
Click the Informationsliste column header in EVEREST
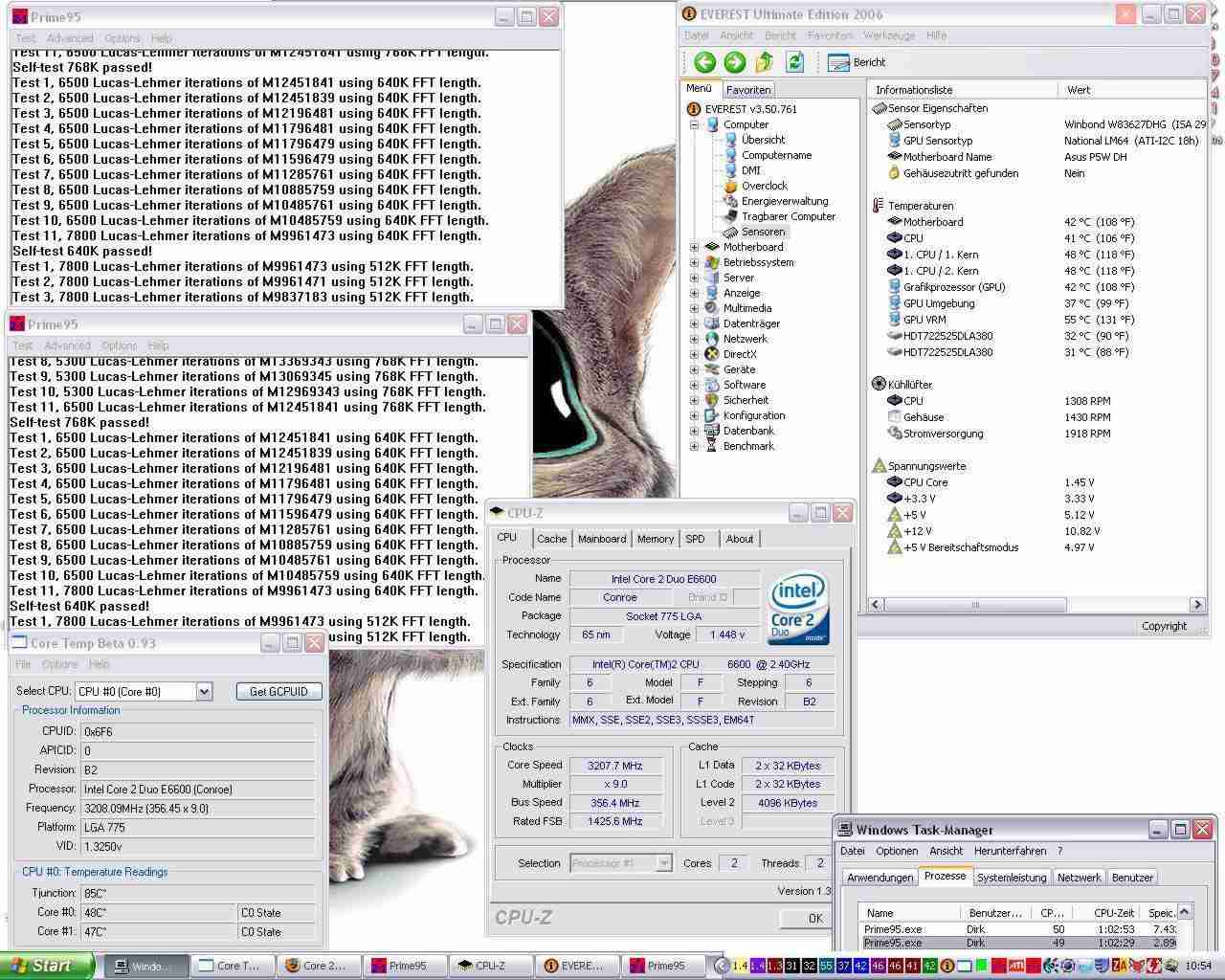point(962,90)
